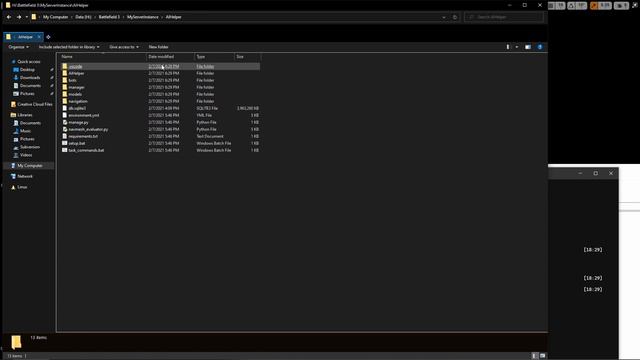Open the Organize menu
Viewport: 640px width, 360px height.
click(18, 47)
